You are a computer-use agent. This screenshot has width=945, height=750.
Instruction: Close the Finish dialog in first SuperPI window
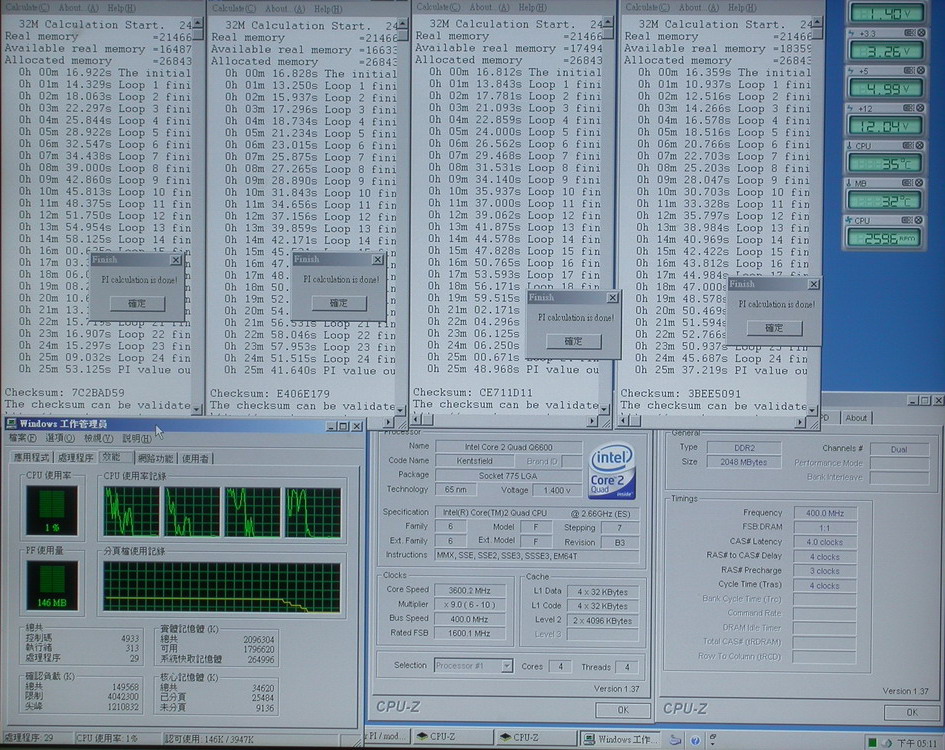tap(175, 260)
